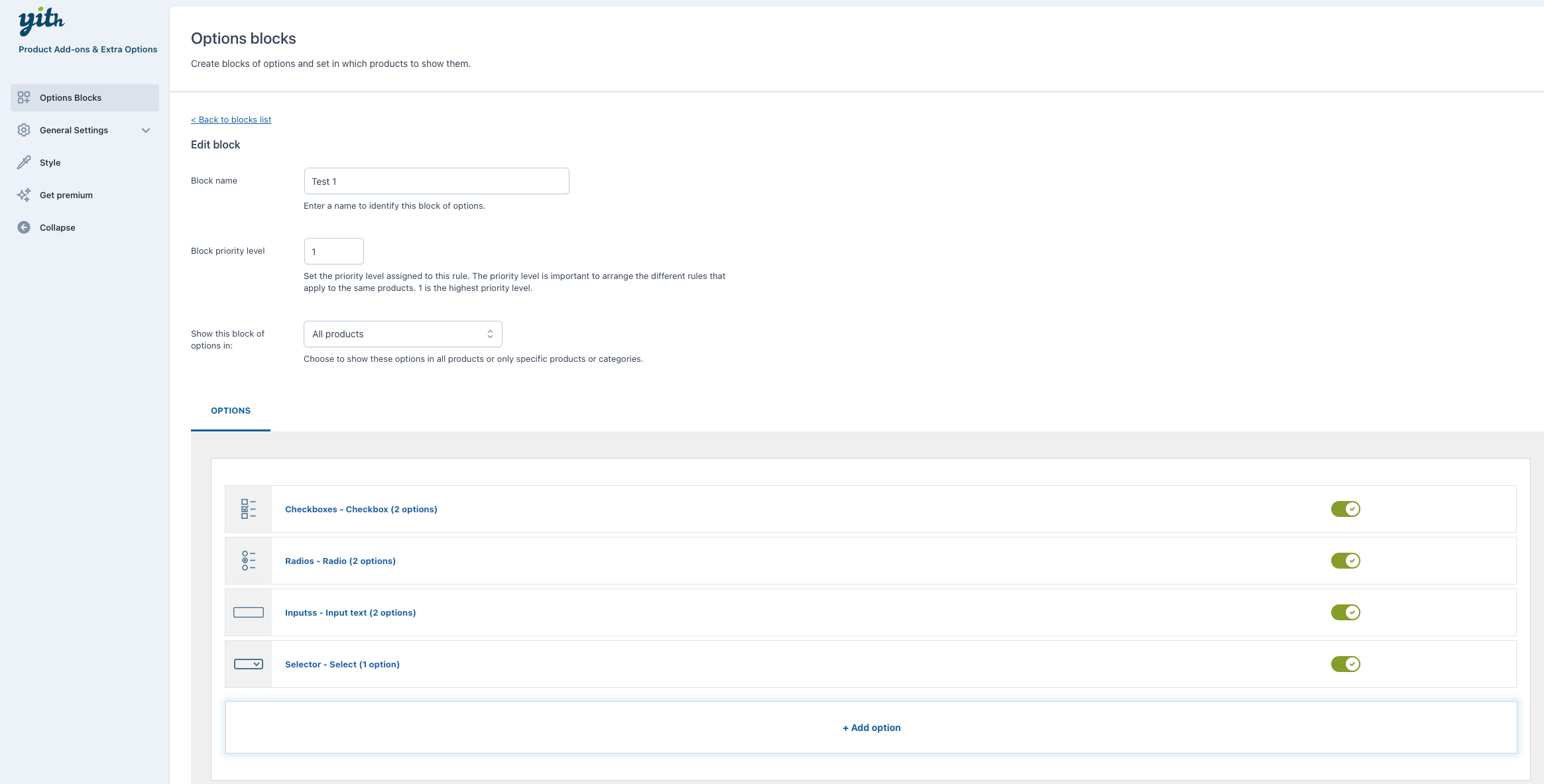Click the Selector dropdown type icon
This screenshot has width=1544, height=784.
click(x=249, y=664)
